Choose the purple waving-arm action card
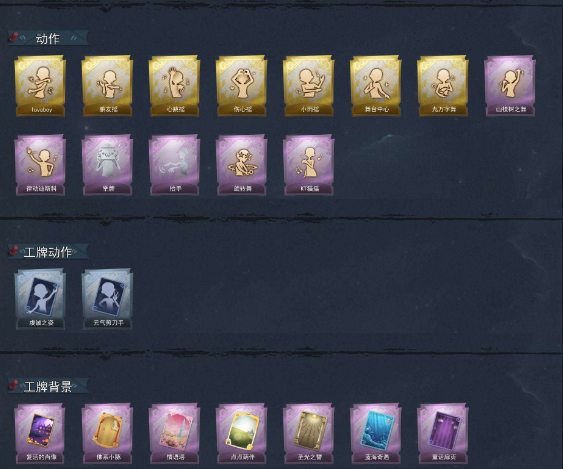 tap(40, 165)
